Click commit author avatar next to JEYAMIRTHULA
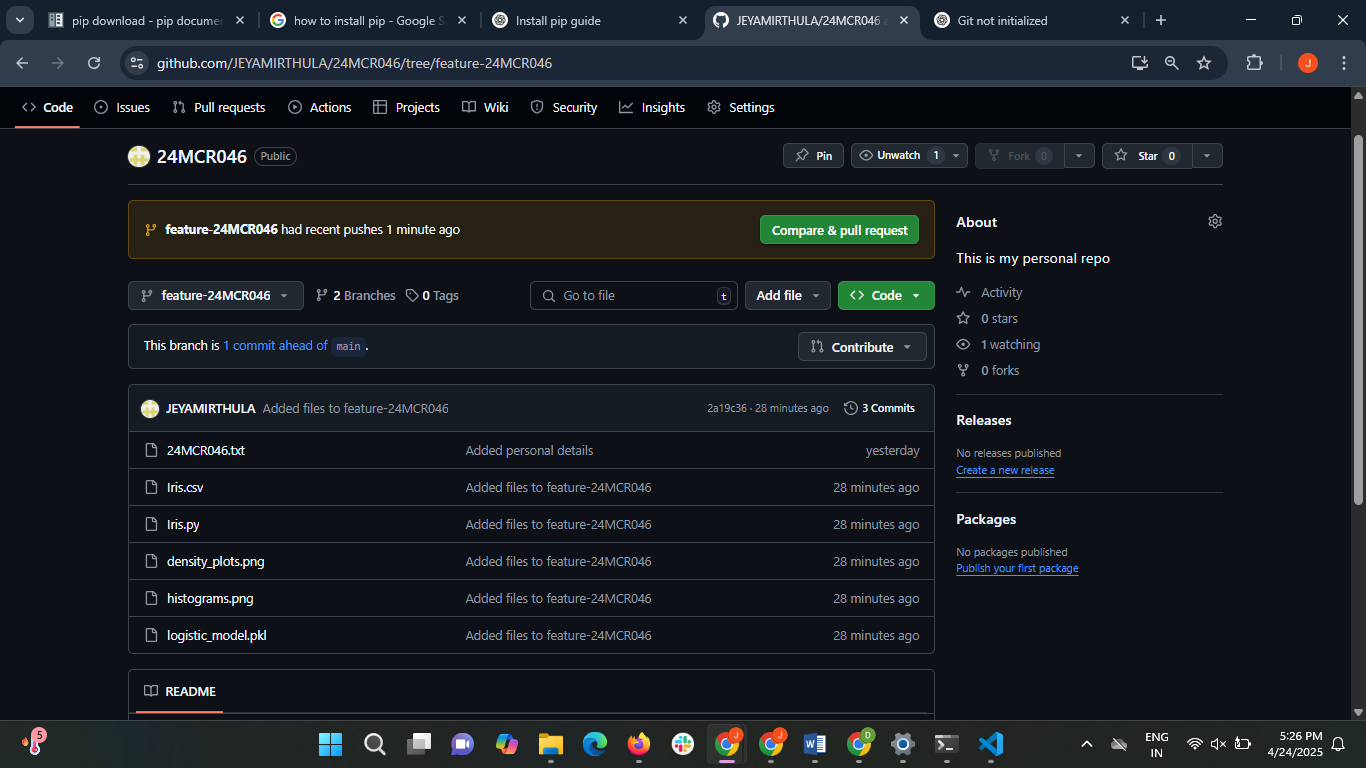 [x=150, y=408]
